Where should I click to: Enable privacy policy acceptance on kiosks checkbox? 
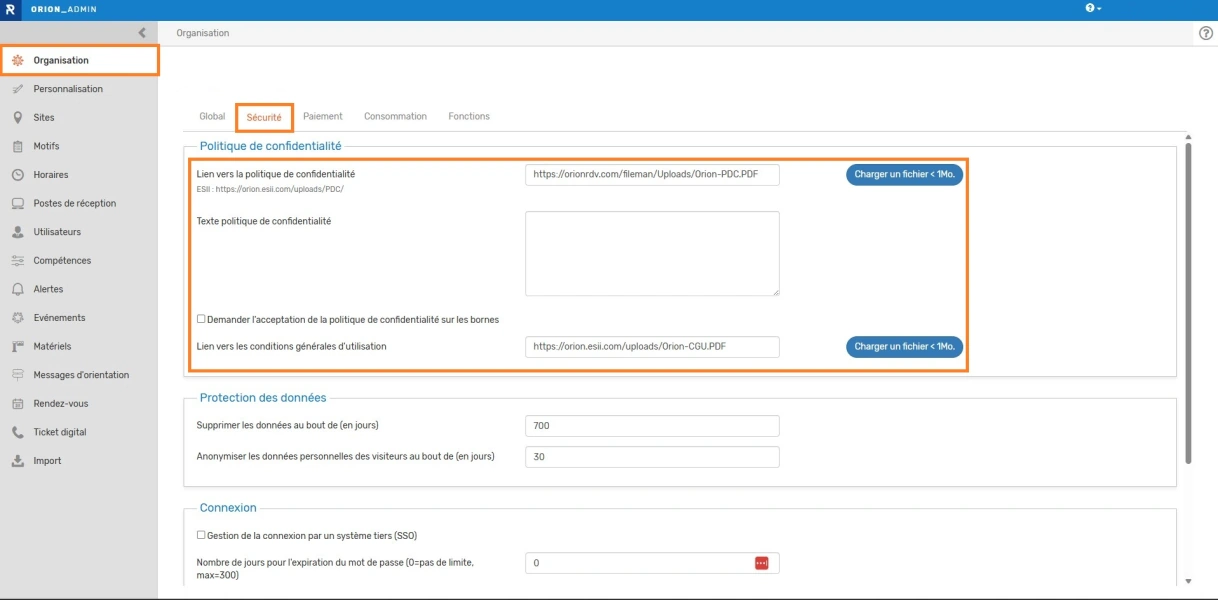[x=201, y=319]
